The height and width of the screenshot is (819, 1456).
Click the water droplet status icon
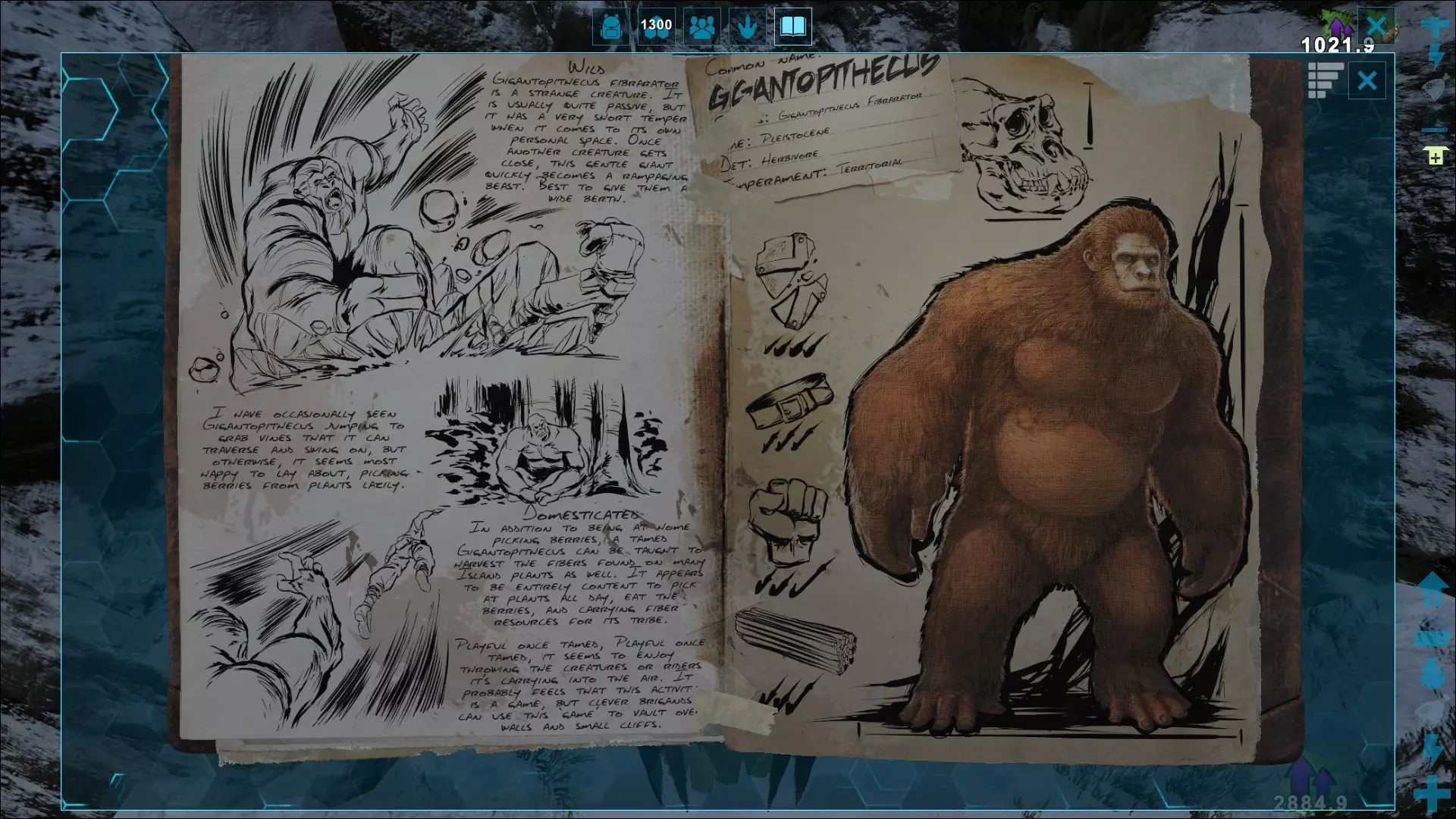pos(1432,673)
